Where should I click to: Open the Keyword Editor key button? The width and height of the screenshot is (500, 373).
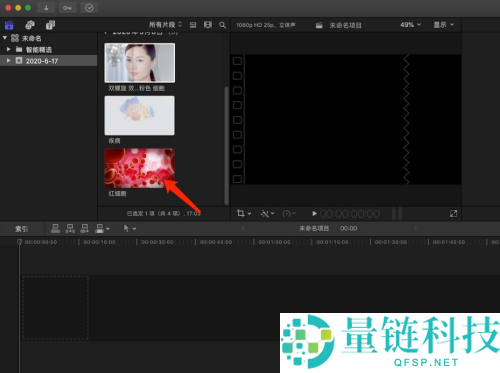click(x=68, y=8)
